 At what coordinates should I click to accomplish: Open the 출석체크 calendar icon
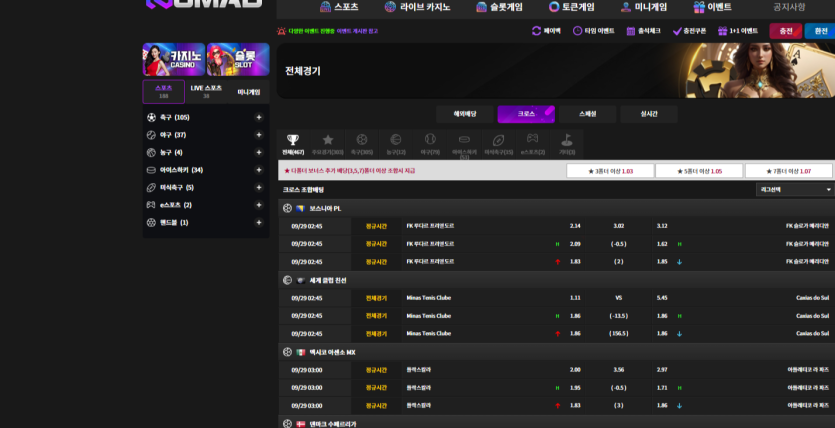631,31
